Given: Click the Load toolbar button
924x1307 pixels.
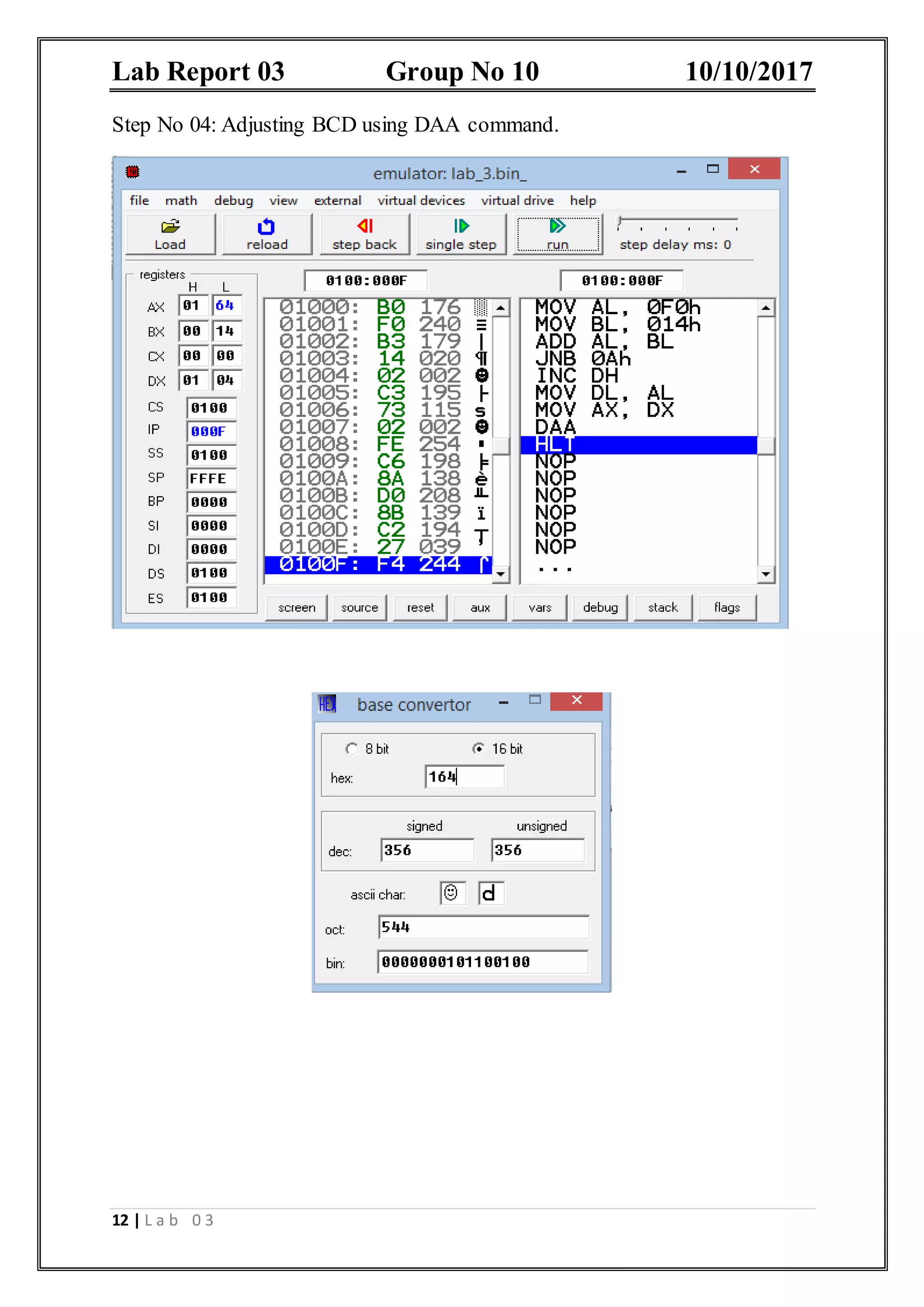Looking at the screenshot, I should [170, 234].
